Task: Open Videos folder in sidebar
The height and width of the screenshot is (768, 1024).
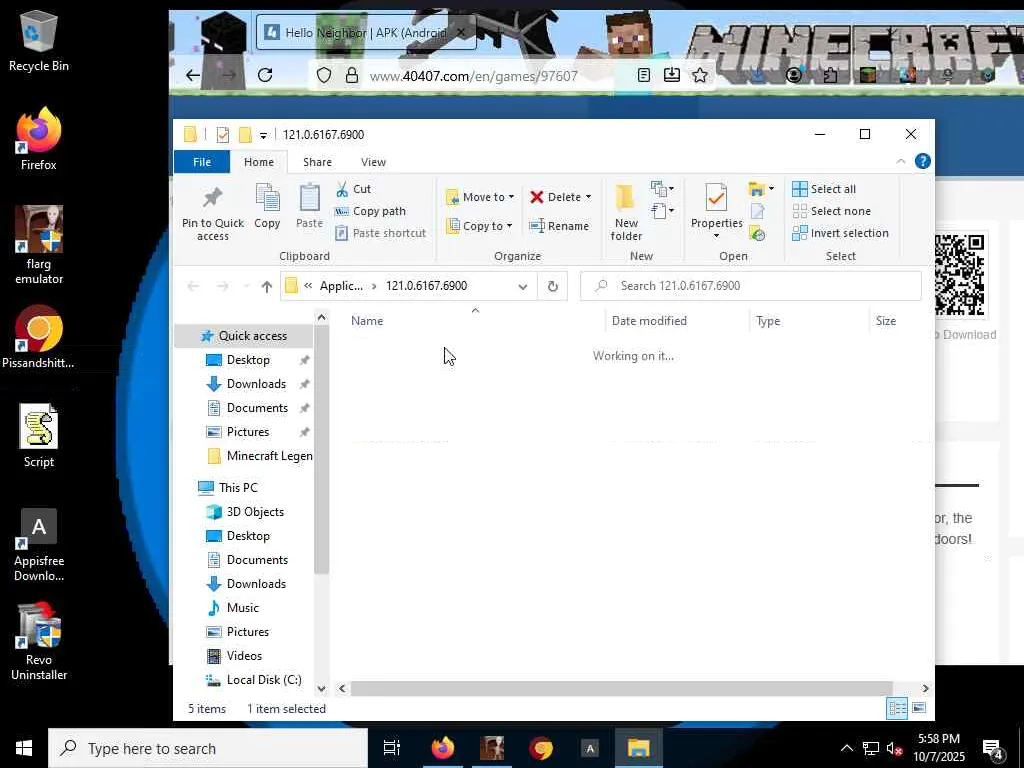Action: (244, 656)
